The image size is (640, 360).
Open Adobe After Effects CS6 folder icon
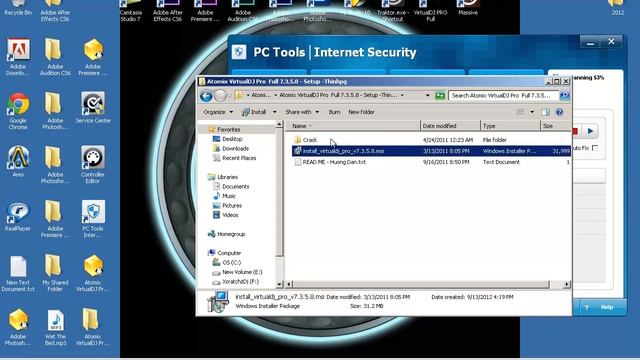pyautogui.click(x=55, y=11)
